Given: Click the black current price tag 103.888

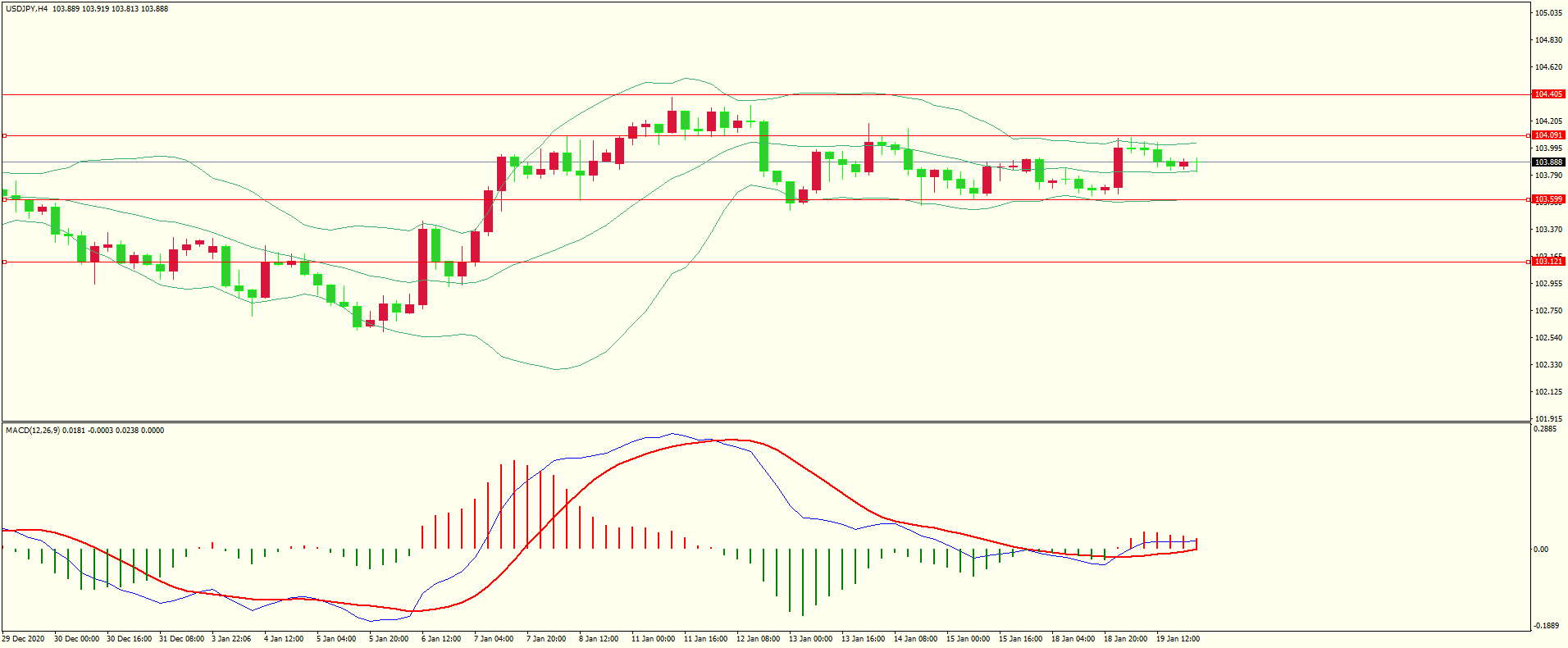Looking at the screenshot, I should click(1548, 162).
